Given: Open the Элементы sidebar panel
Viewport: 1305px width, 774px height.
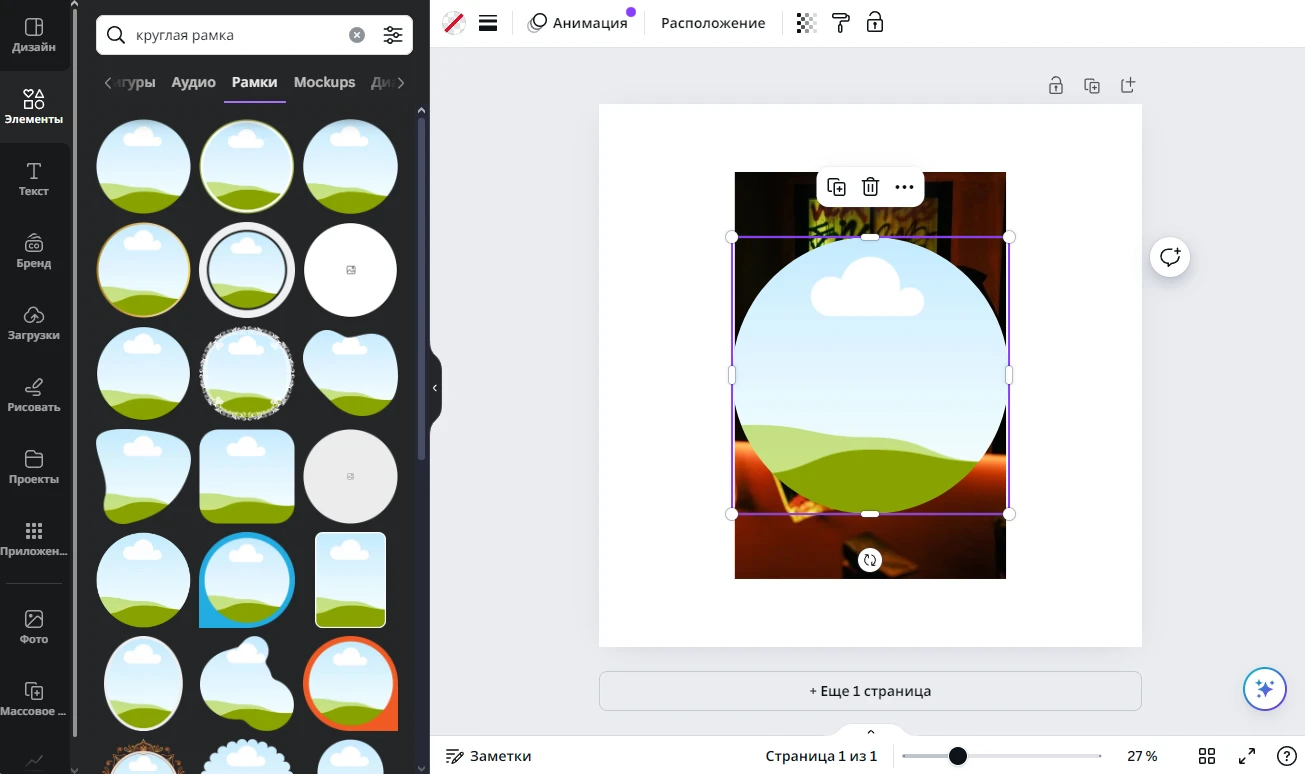Looking at the screenshot, I should point(34,107).
